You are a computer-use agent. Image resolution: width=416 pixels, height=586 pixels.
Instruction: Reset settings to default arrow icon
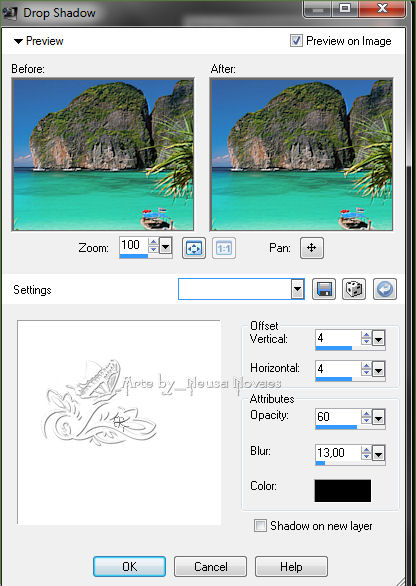coord(385,289)
